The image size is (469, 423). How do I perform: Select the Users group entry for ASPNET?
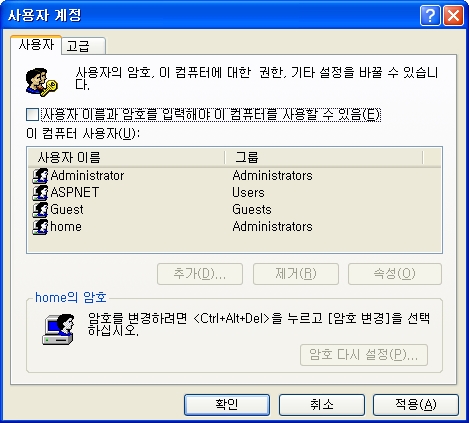point(248,193)
